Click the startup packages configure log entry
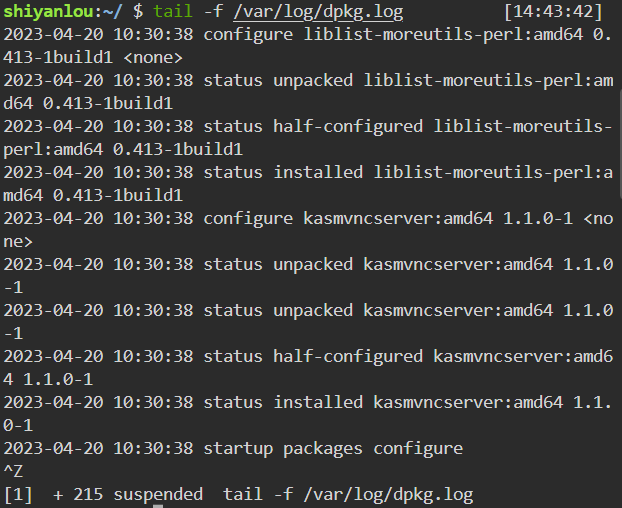 pyautogui.click(x=332, y=448)
